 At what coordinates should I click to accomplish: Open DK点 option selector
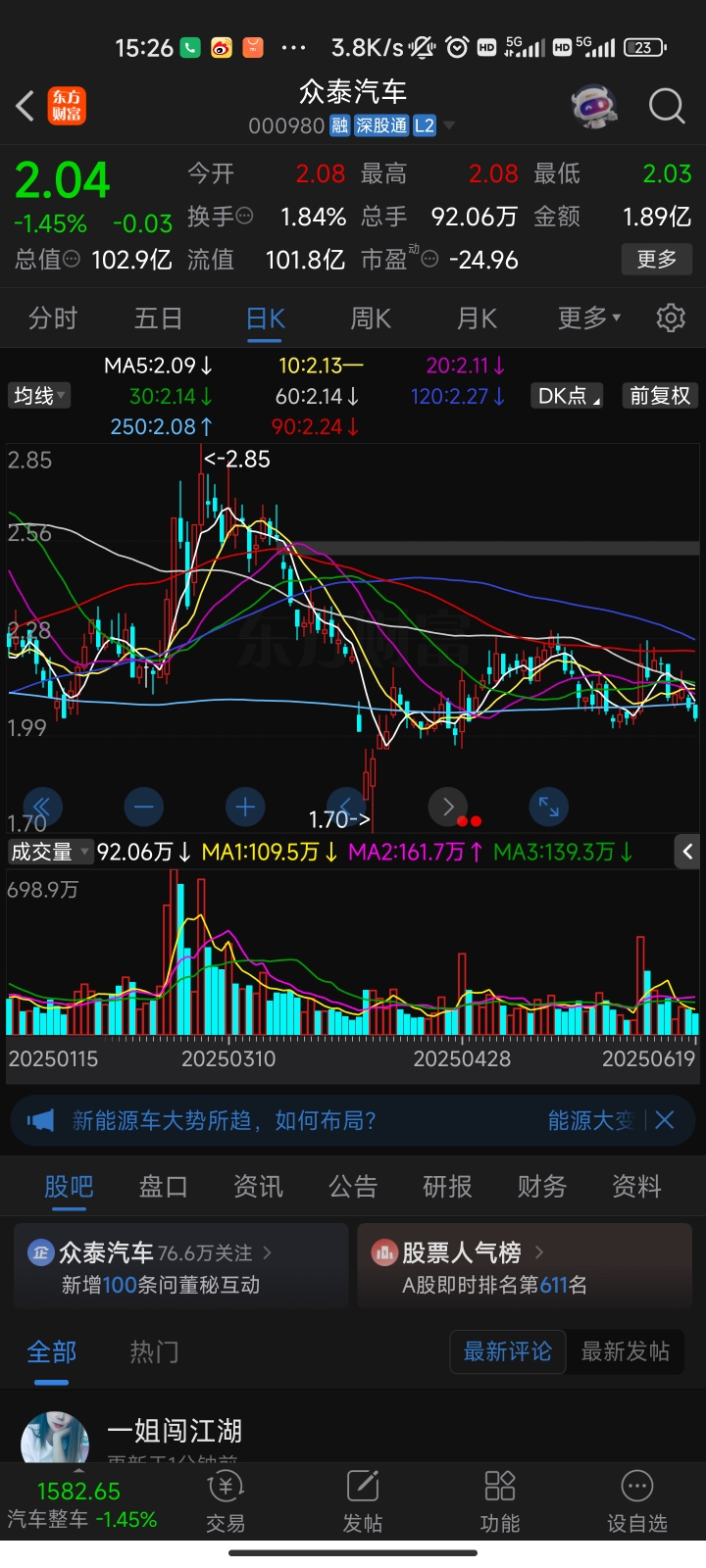[x=568, y=396]
